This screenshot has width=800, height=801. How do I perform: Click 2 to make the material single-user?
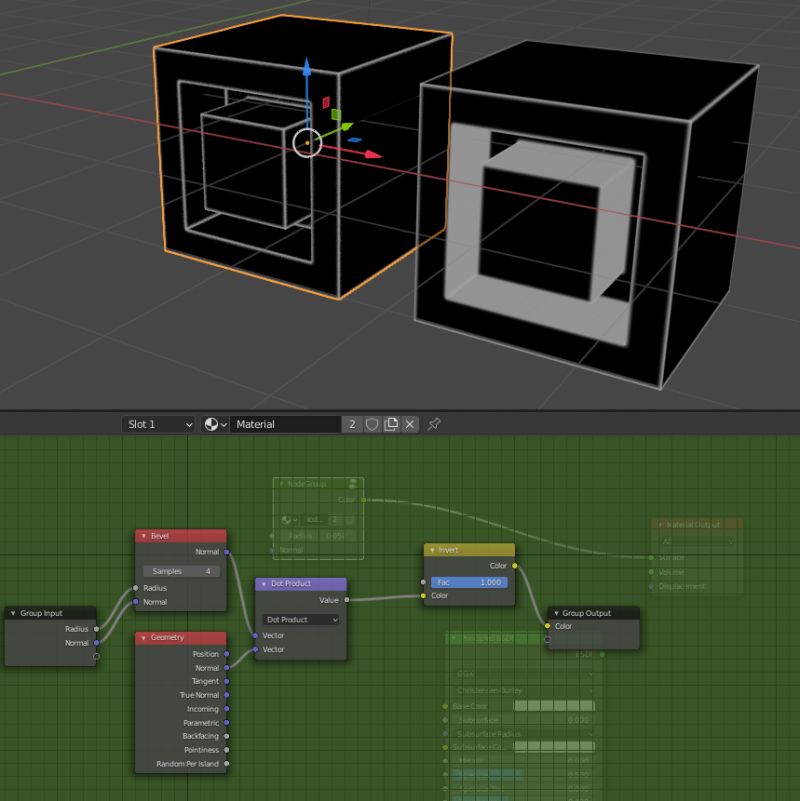pos(353,424)
